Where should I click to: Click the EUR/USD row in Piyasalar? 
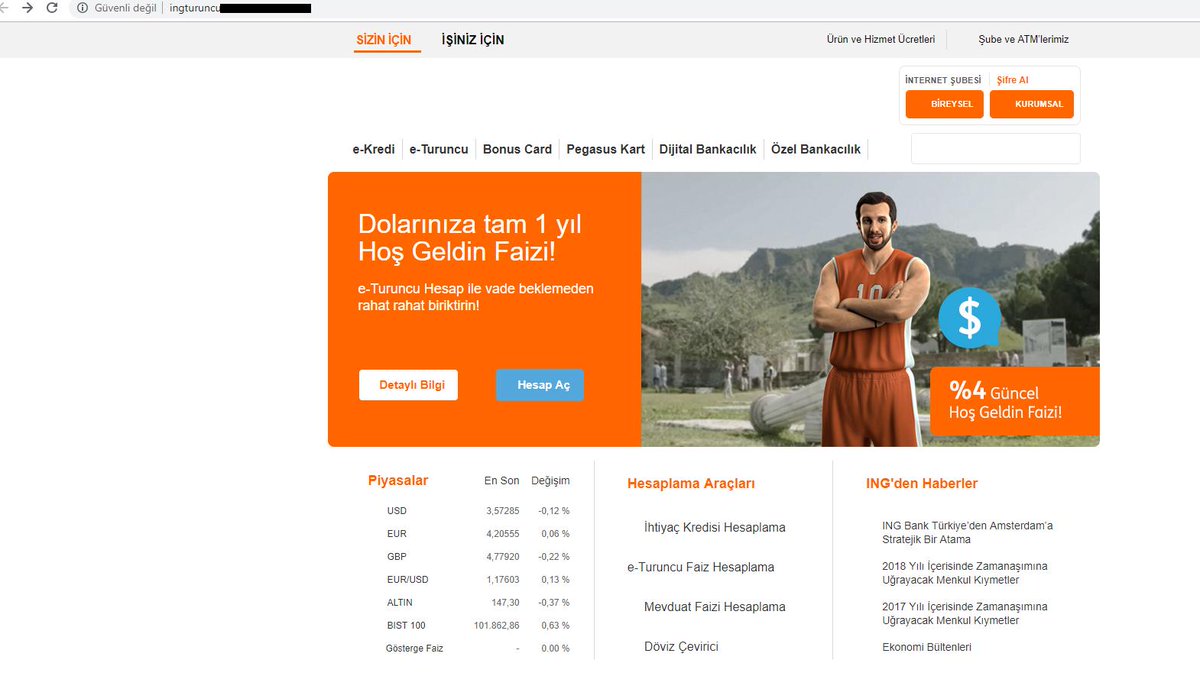pyautogui.click(x=478, y=580)
